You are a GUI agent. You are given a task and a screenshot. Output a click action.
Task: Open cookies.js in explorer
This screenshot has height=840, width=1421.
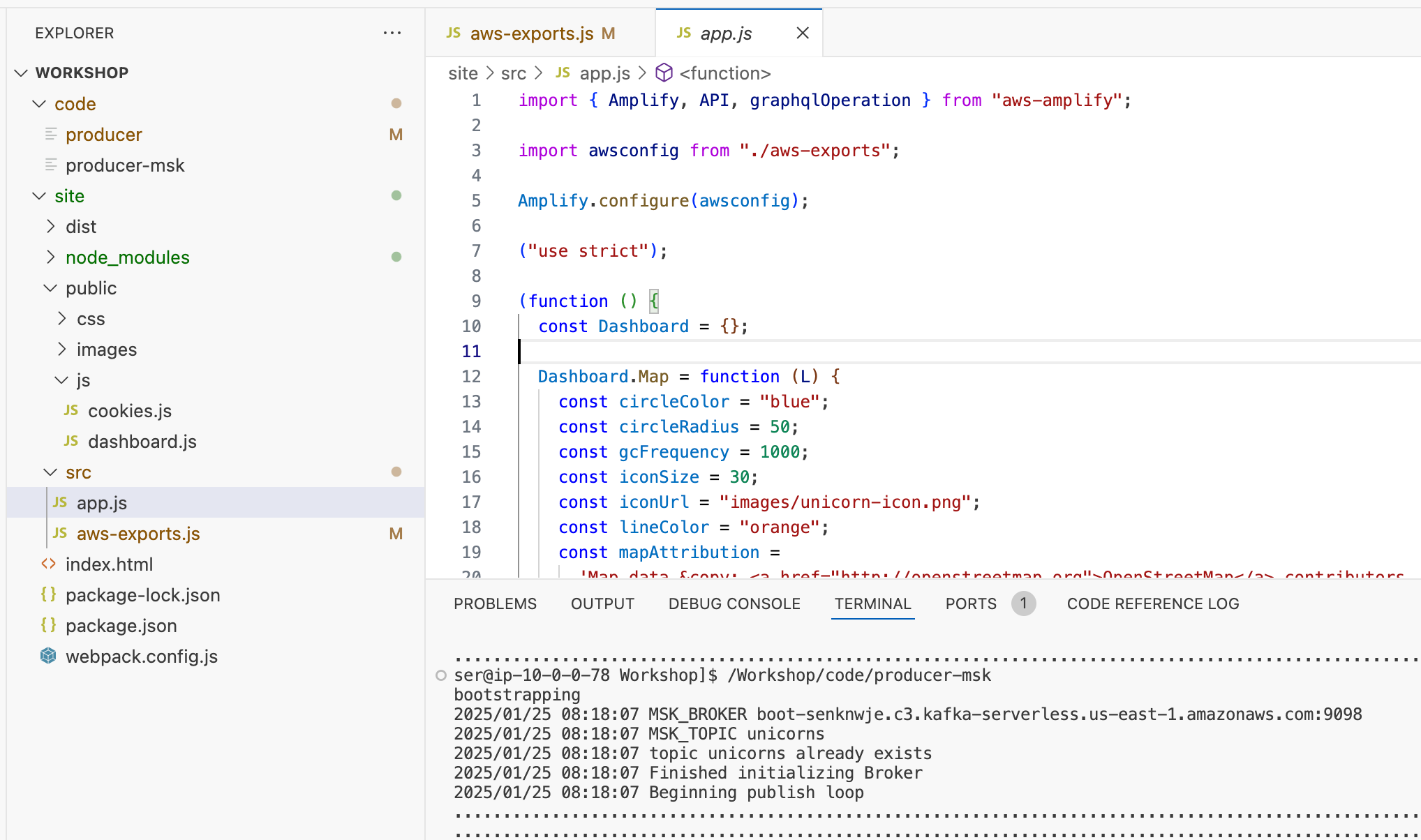coord(130,410)
